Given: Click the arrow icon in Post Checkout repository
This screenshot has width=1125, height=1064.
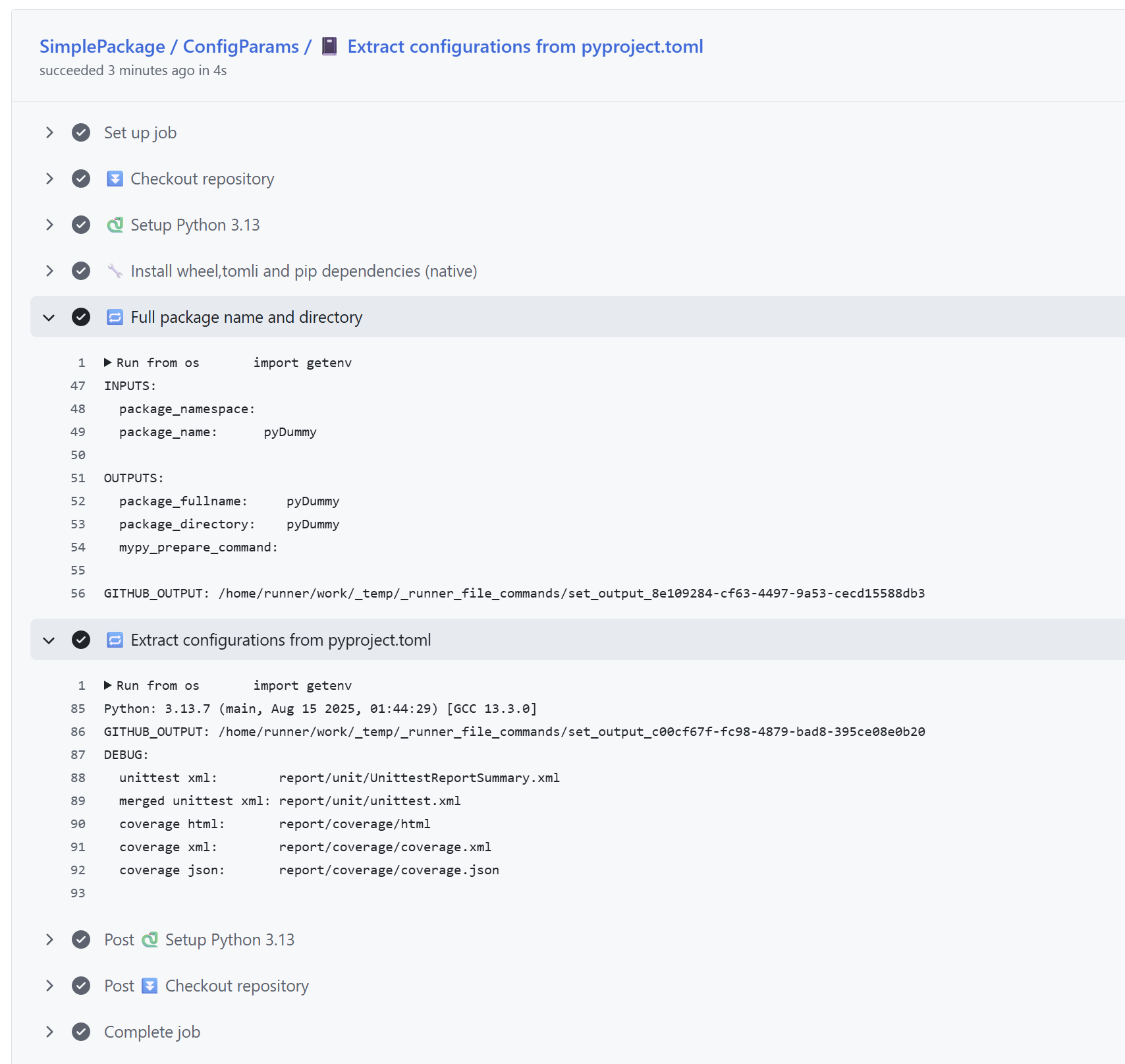Looking at the screenshot, I should [150, 986].
